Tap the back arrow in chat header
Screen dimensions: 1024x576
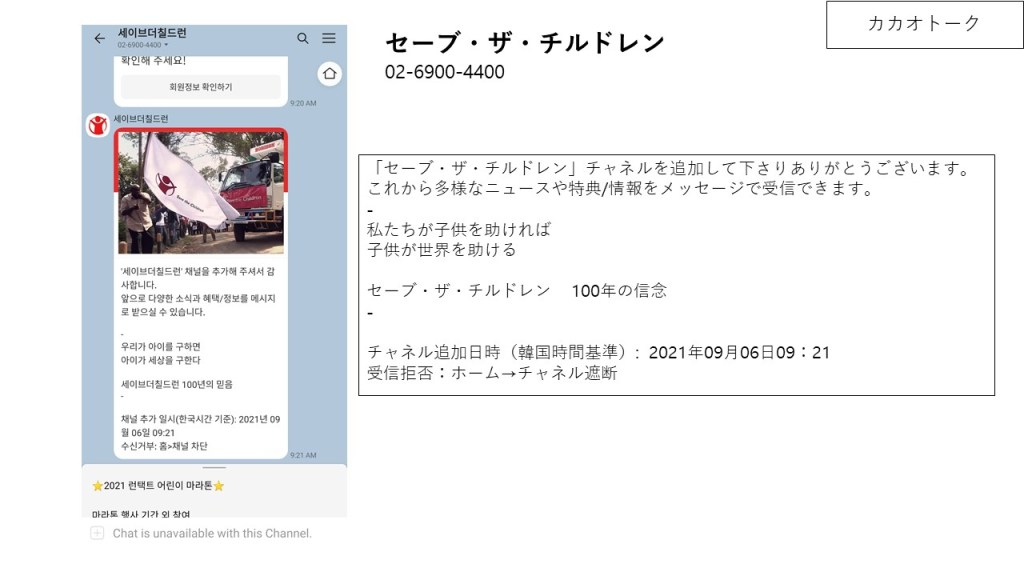[99, 38]
